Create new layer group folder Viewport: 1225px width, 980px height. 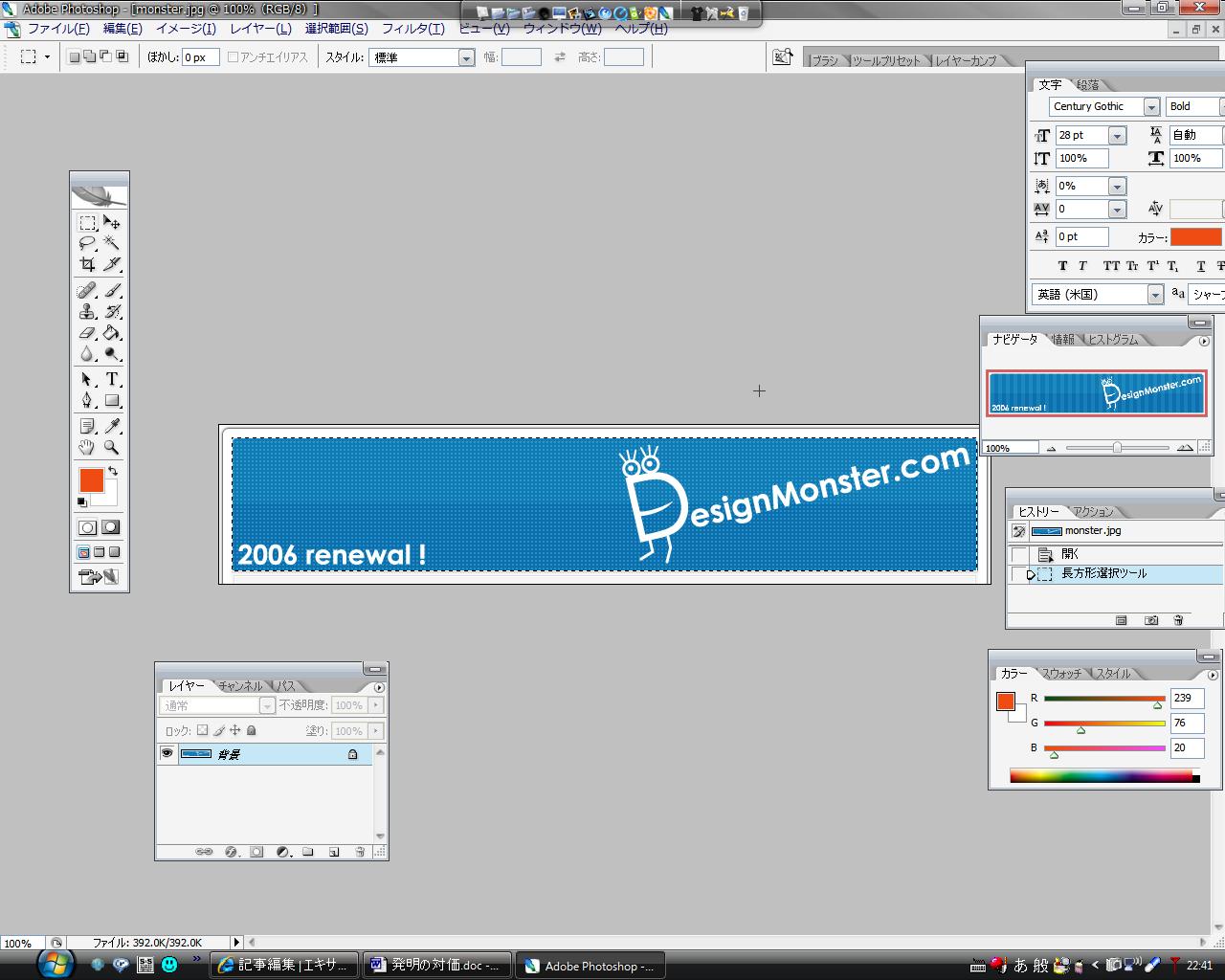click(x=308, y=852)
